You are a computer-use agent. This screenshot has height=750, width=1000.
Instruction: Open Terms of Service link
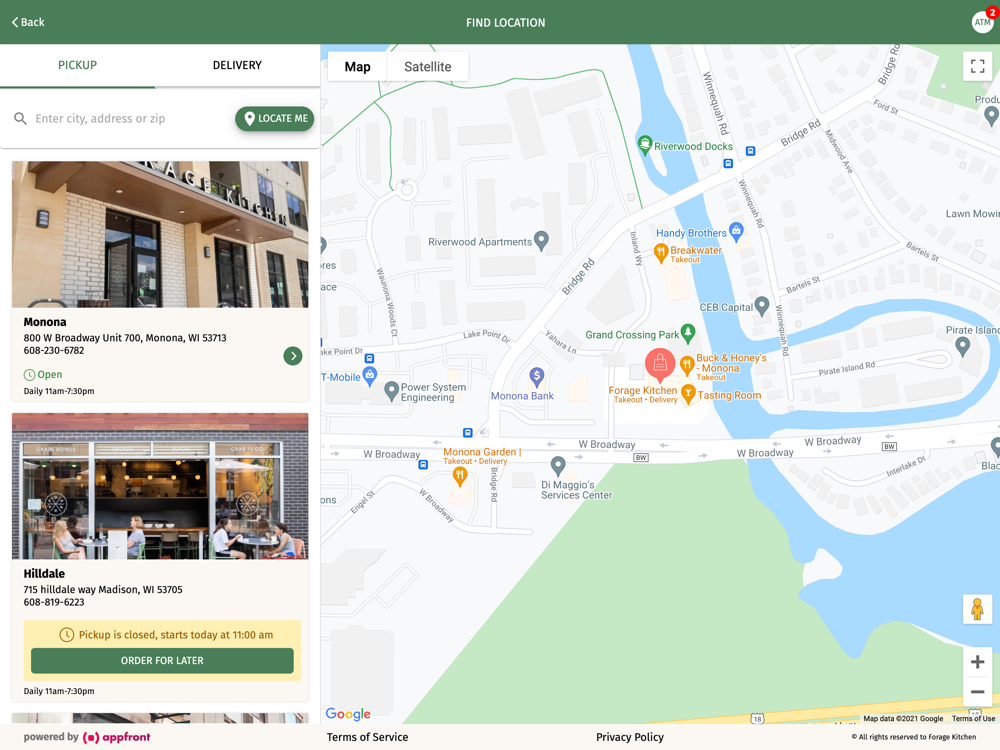coord(367,737)
